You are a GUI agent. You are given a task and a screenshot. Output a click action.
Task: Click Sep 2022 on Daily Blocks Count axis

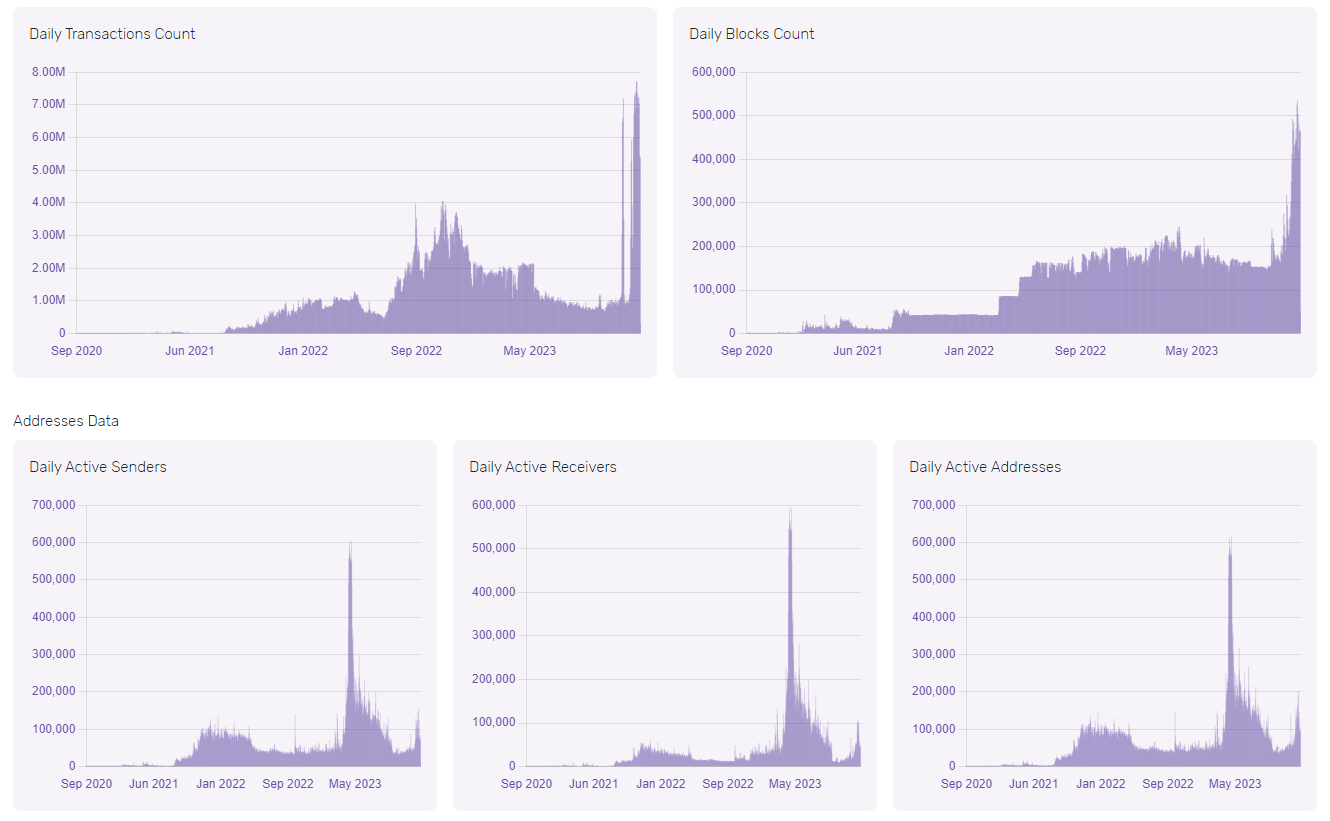coord(1080,351)
